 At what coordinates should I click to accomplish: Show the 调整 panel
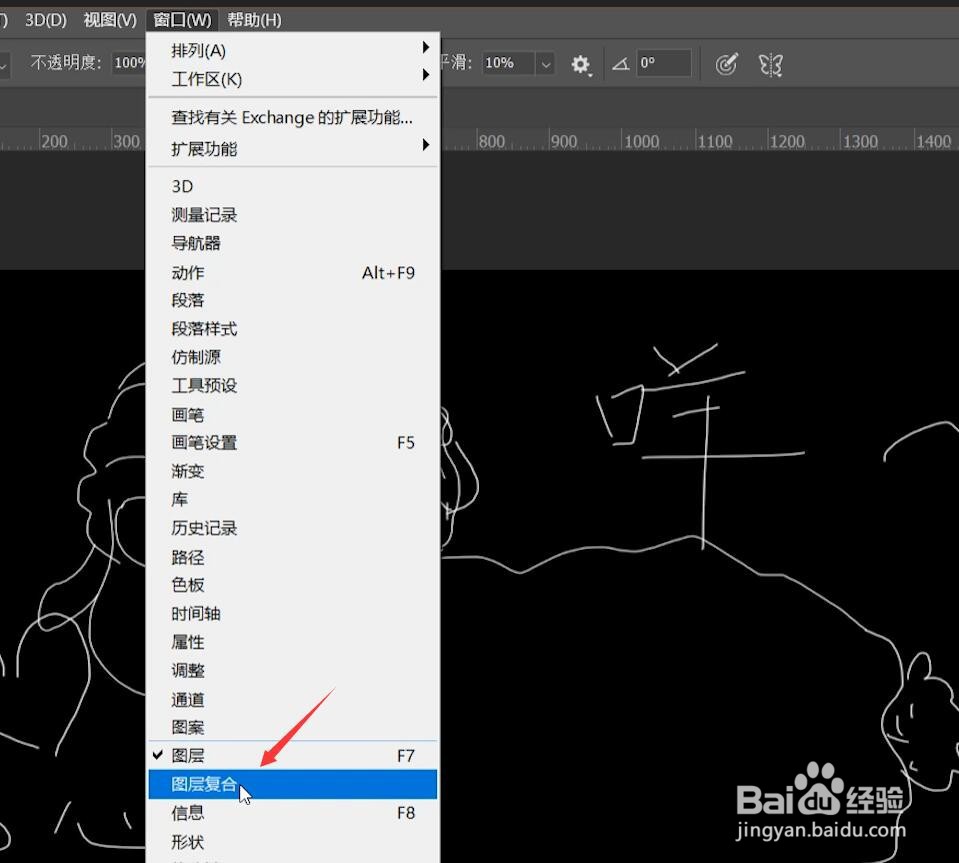293,670
